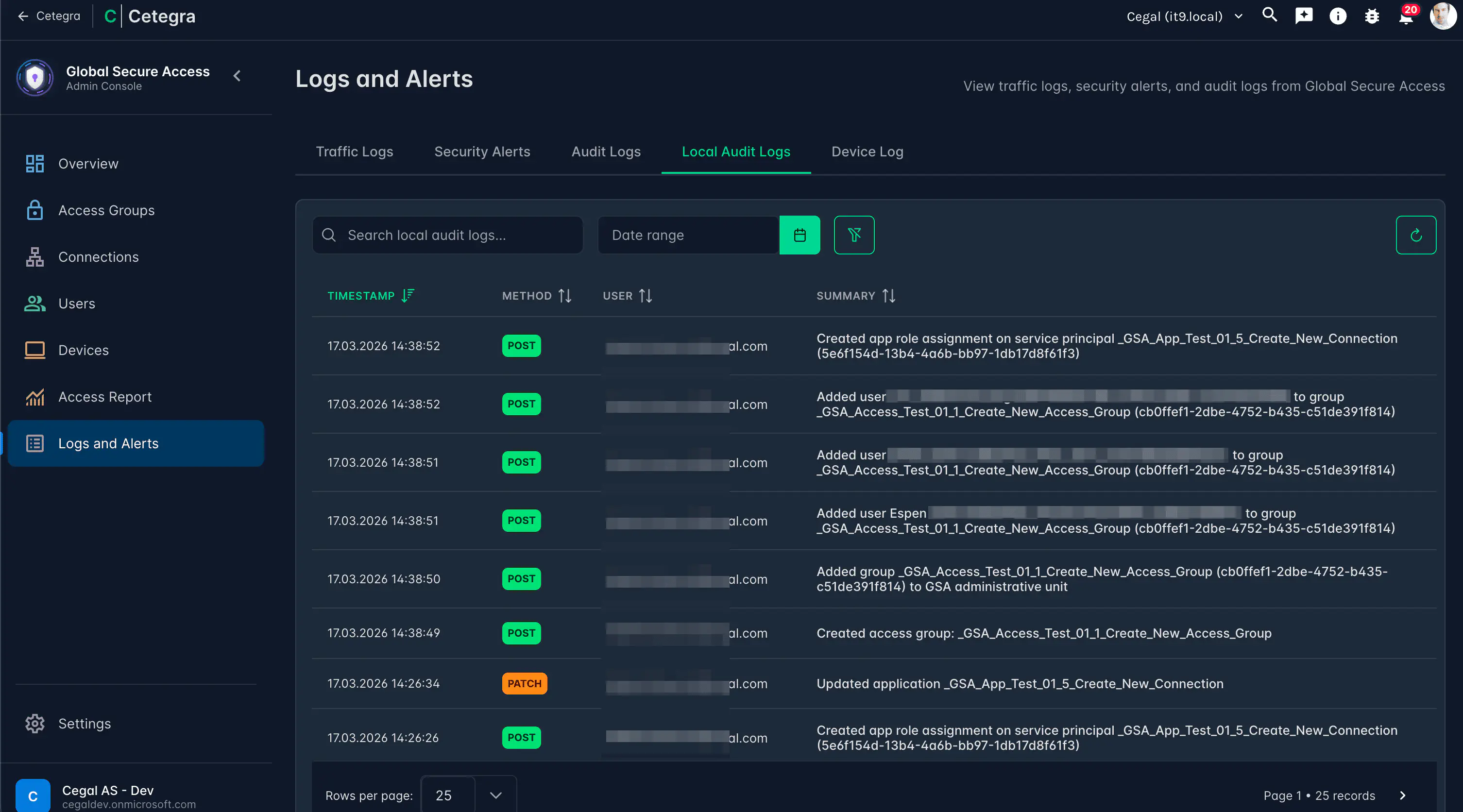This screenshot has height=812, width=1463.
Task: Switch to the Device Log tab
Action: [867, 152]
